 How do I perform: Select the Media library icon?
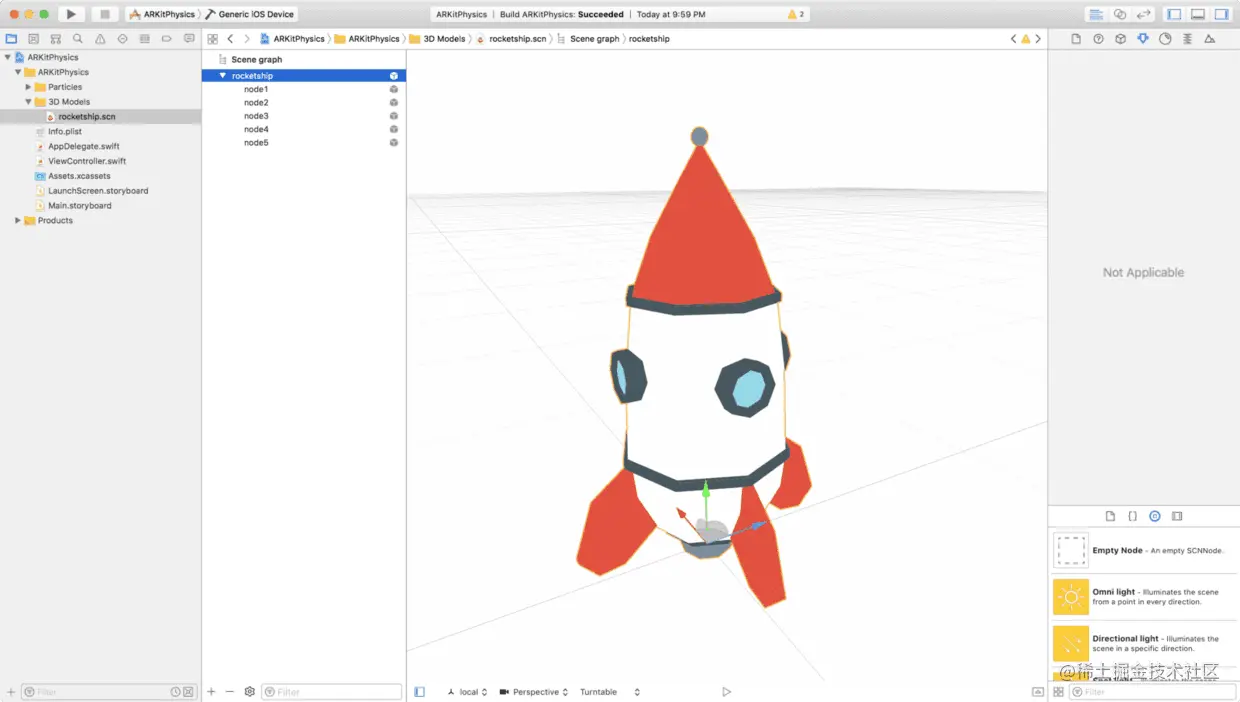tap(1177, 515)
